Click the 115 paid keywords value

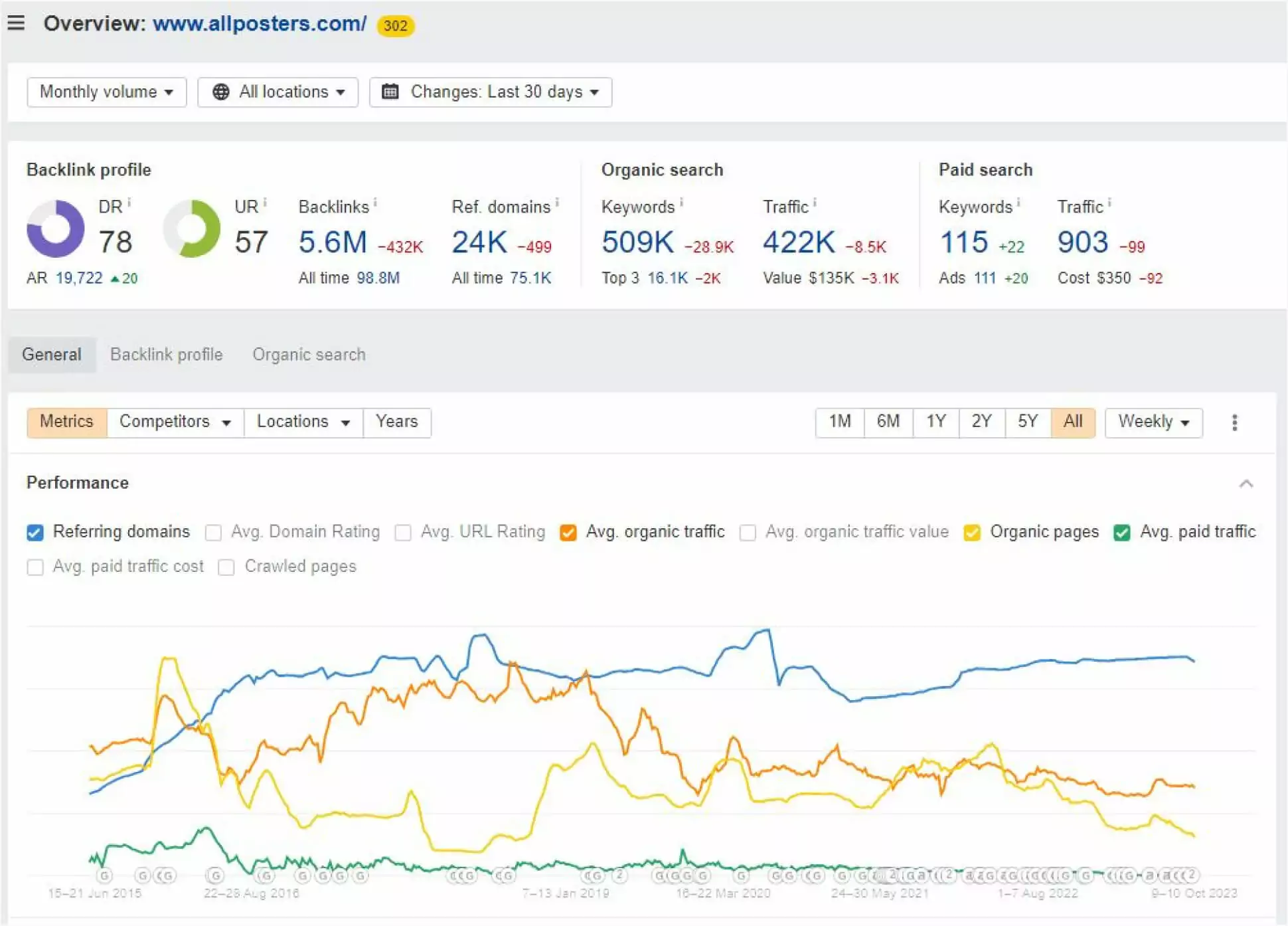coord(964,242)
